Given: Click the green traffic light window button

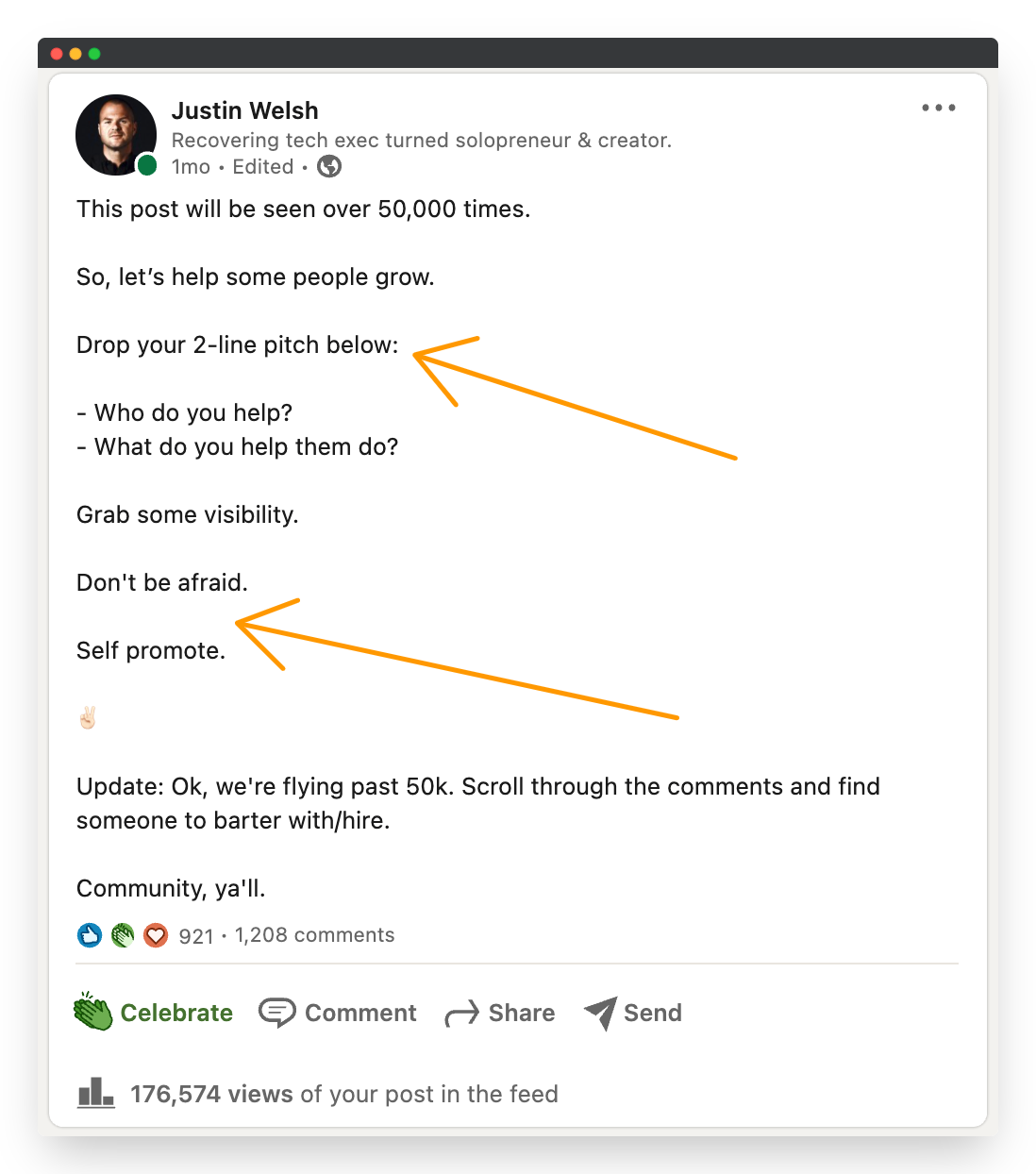Looking at the screenshot, I should coord(93,54).
